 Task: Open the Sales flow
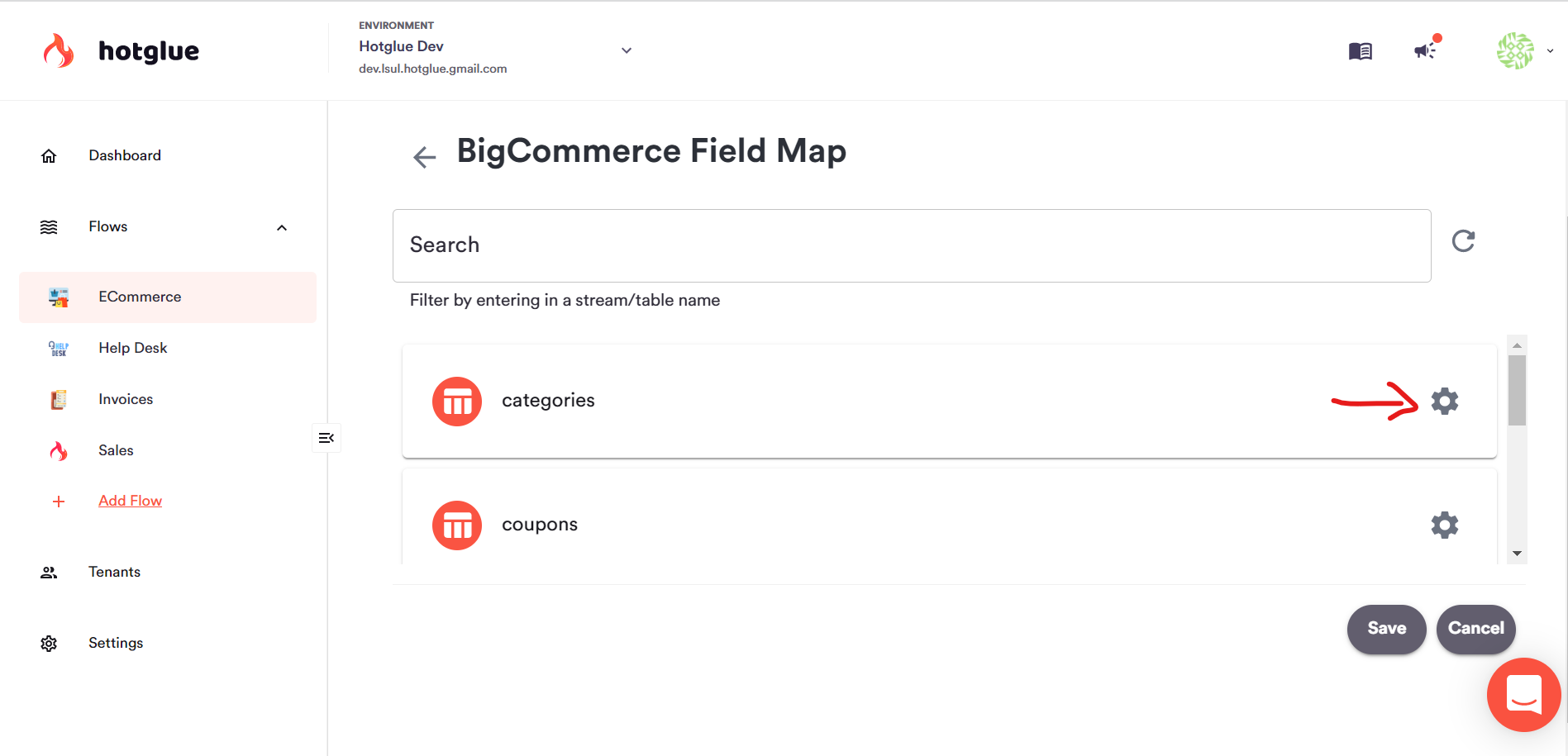pyautogui.click(x=116, y=450)
